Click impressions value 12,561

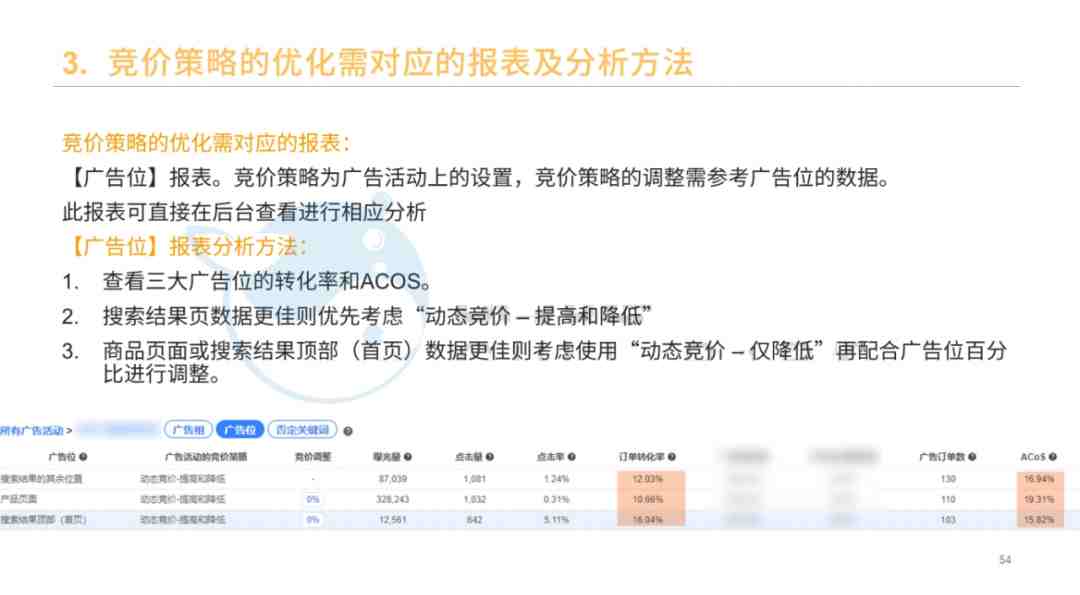tap(393, 520)
